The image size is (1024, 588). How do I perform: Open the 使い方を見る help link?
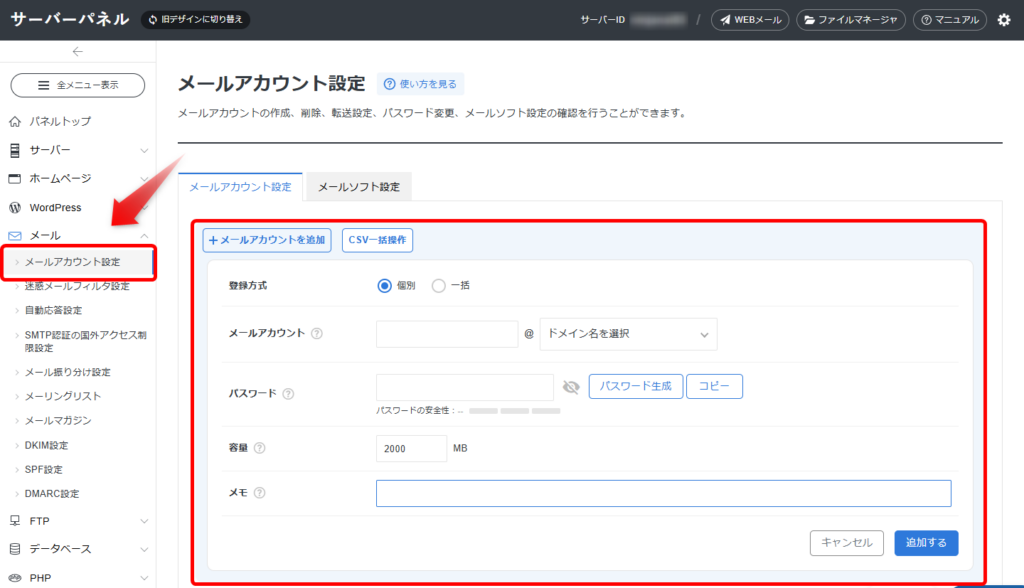[x=419, y=84]
